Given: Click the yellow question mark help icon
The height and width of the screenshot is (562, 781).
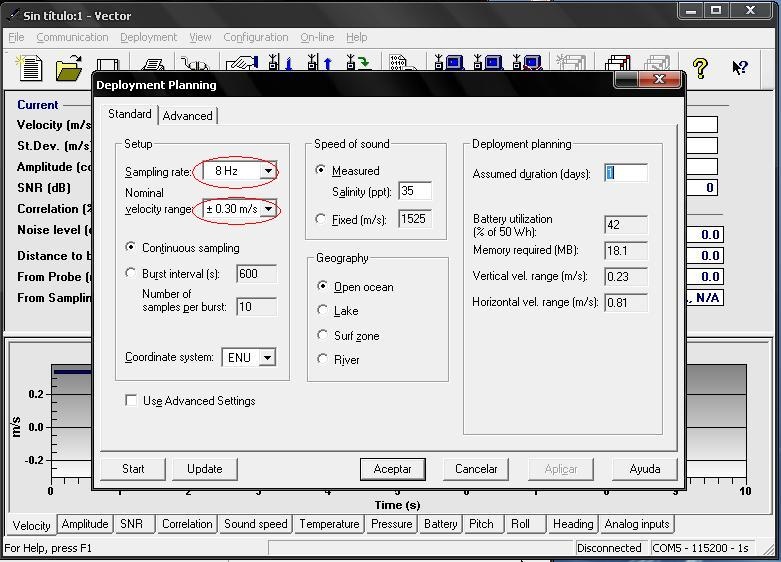Looking at the screenshot, I should pos(700,68).
